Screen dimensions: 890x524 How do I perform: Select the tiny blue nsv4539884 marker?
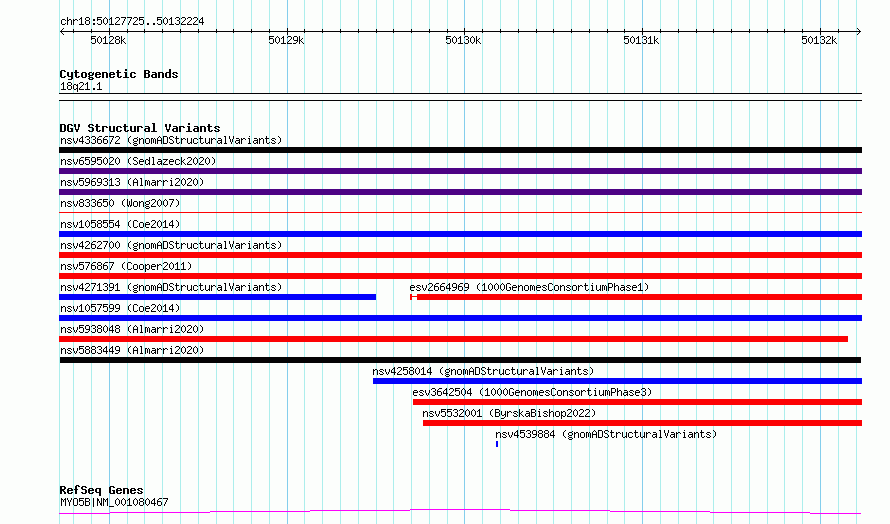click(x=497, y=445)
